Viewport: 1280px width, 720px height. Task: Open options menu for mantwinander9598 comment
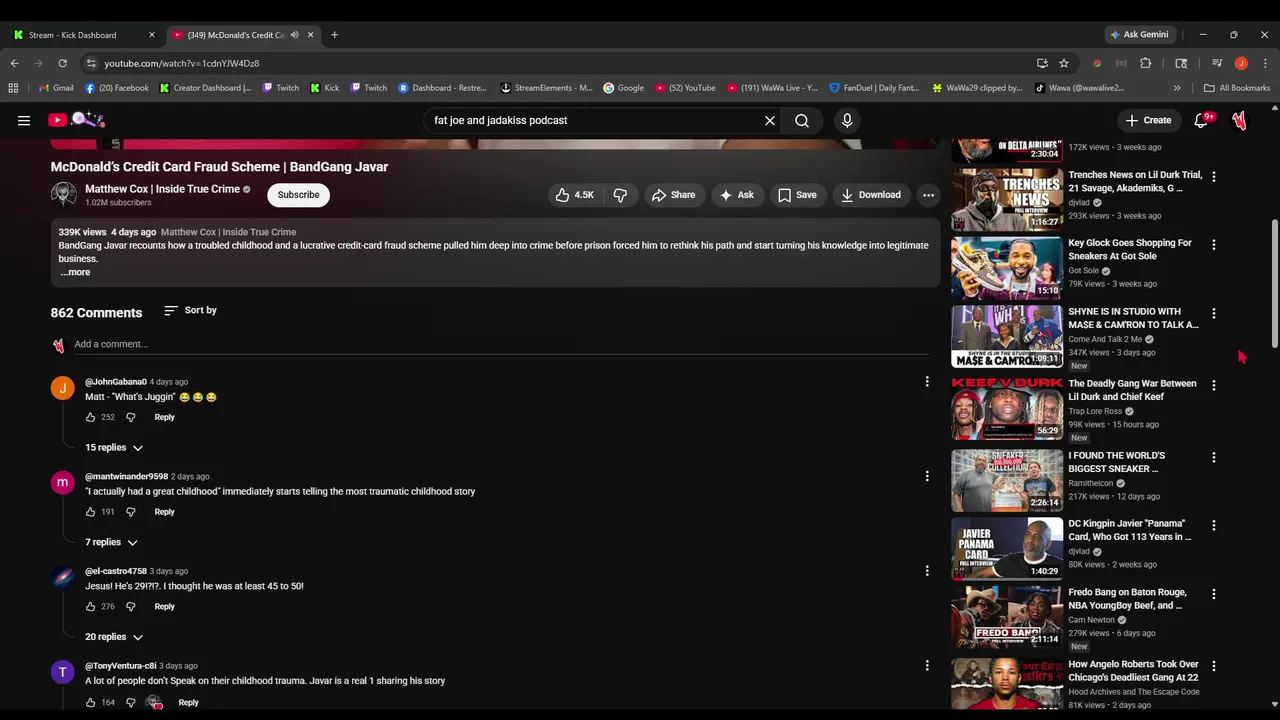click(927, 476)
